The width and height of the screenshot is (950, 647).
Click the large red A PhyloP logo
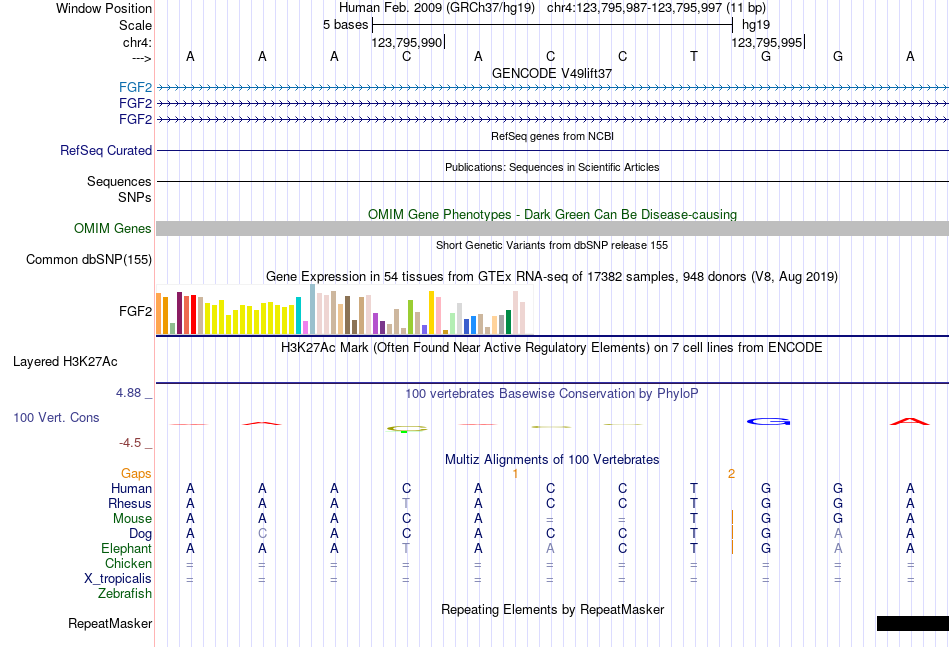910,421
